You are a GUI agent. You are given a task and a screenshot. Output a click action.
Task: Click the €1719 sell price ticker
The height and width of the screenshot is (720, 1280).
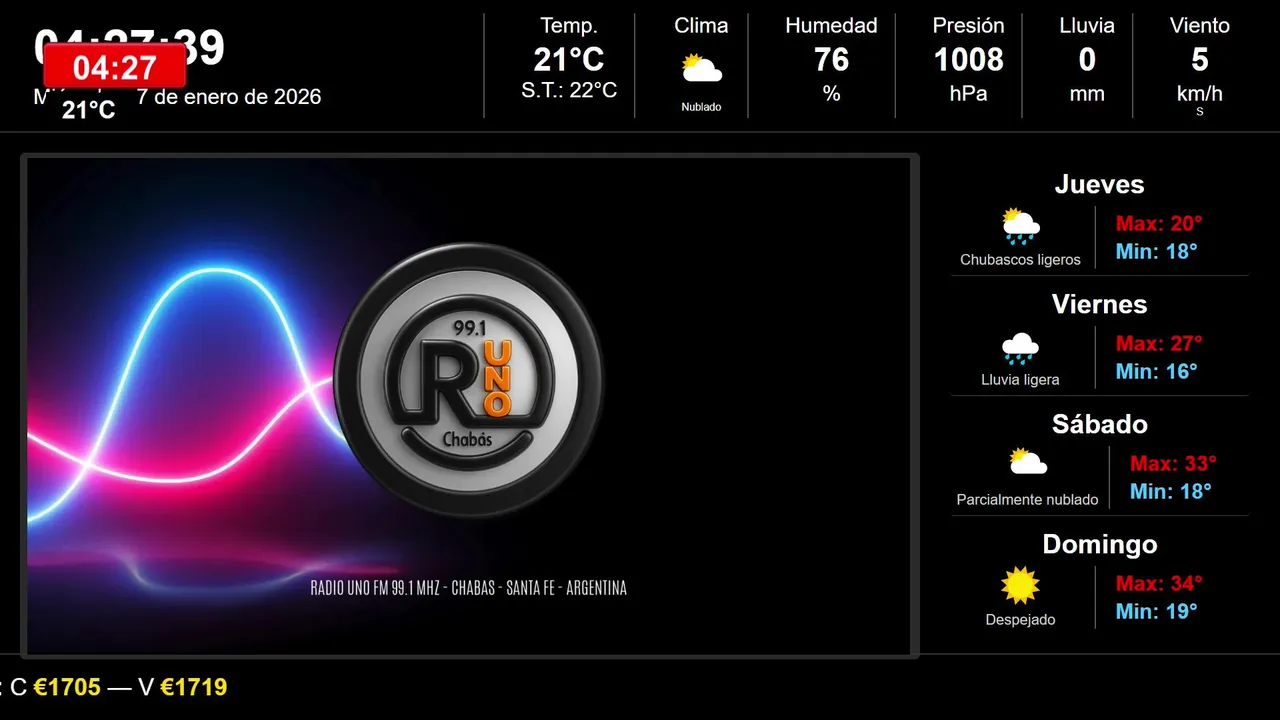pos(194,687)
